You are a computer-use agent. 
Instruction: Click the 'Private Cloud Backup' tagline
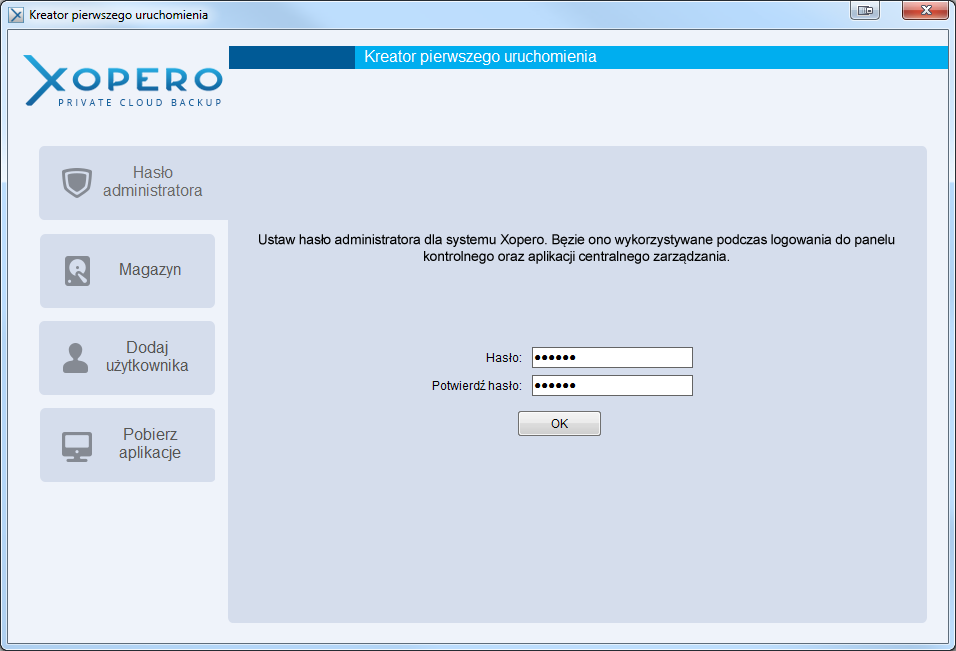(139, 102)
